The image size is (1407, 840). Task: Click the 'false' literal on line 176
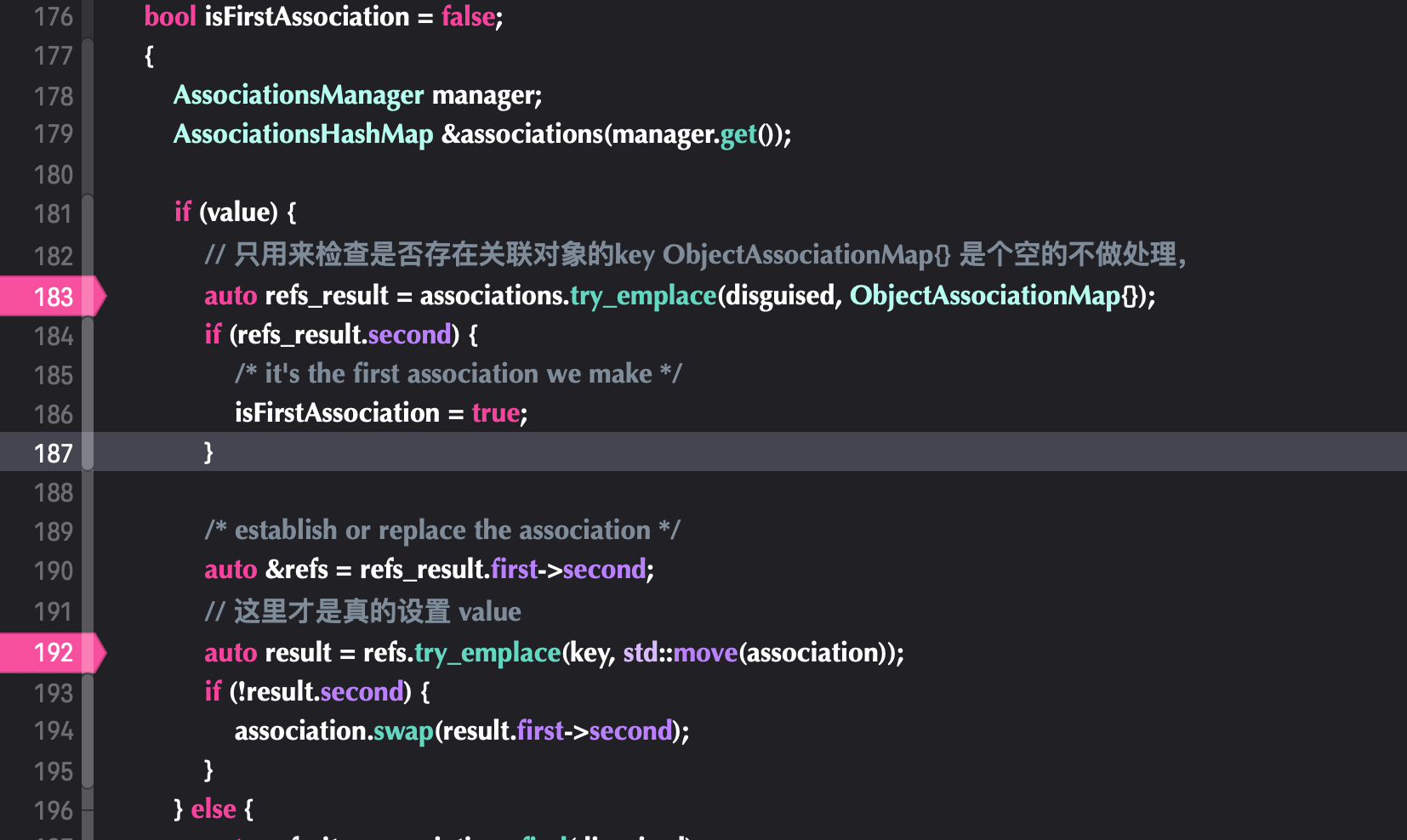click(x=469, y=17)
